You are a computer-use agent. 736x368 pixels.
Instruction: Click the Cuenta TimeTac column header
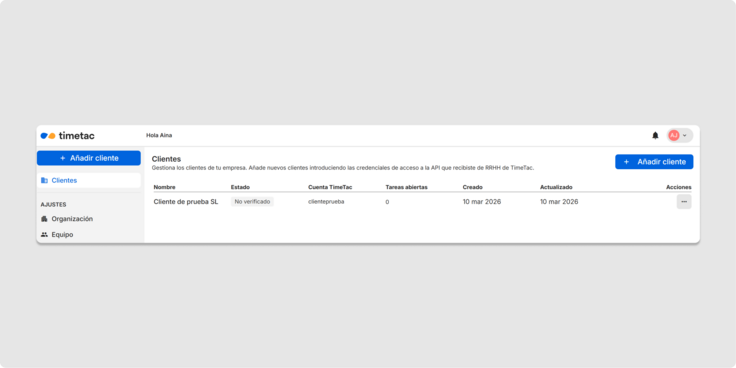click(x=330, y=187)
